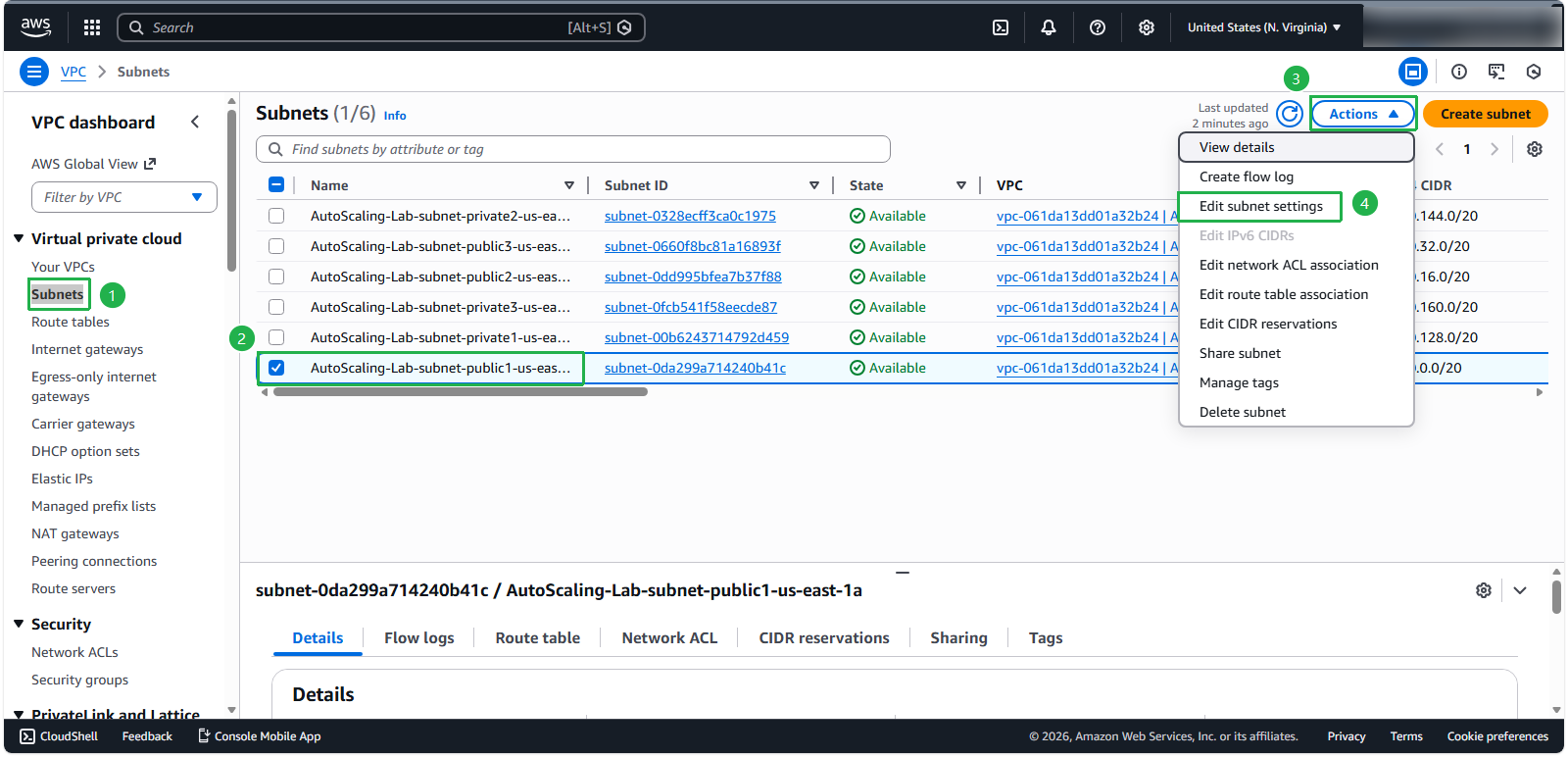
Task: Open the notifications bell
Action: coord(1049,27)
